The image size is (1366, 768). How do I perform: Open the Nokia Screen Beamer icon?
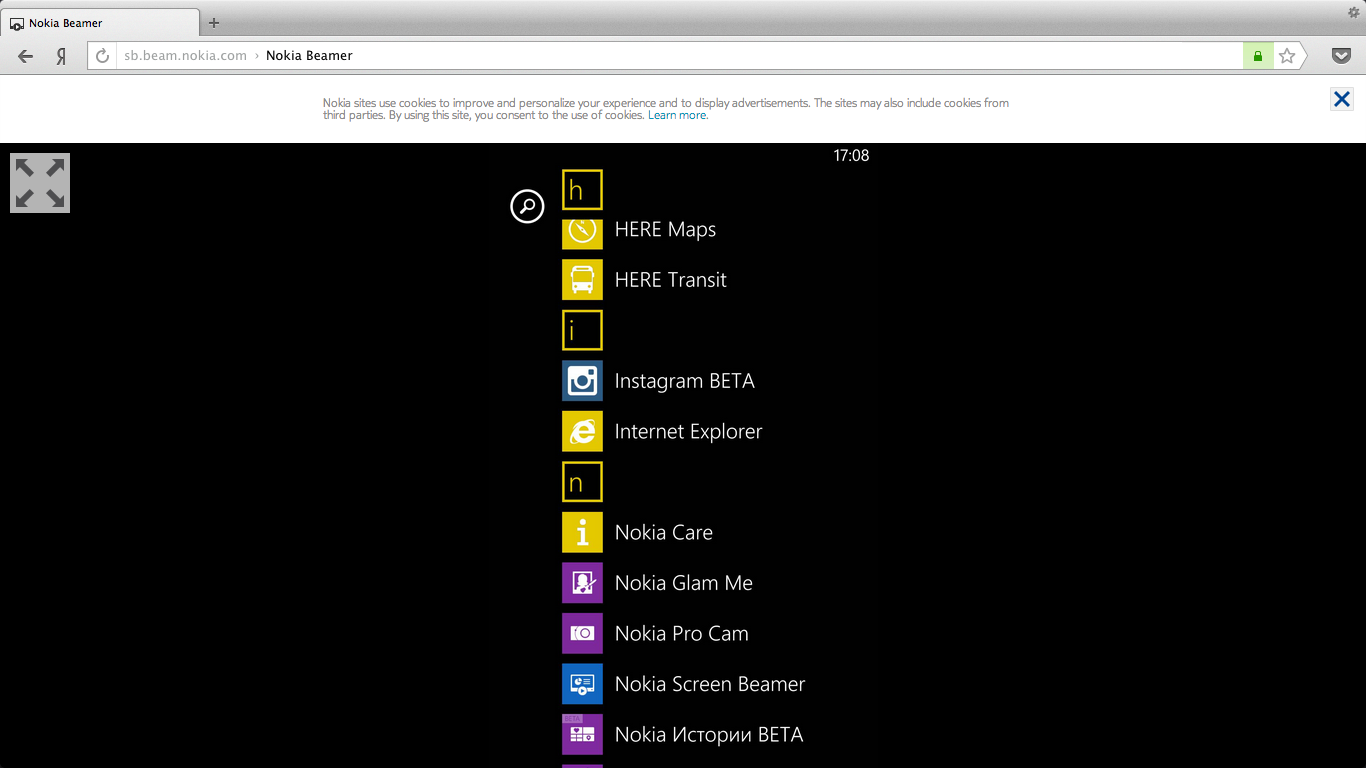coord(582,684)
